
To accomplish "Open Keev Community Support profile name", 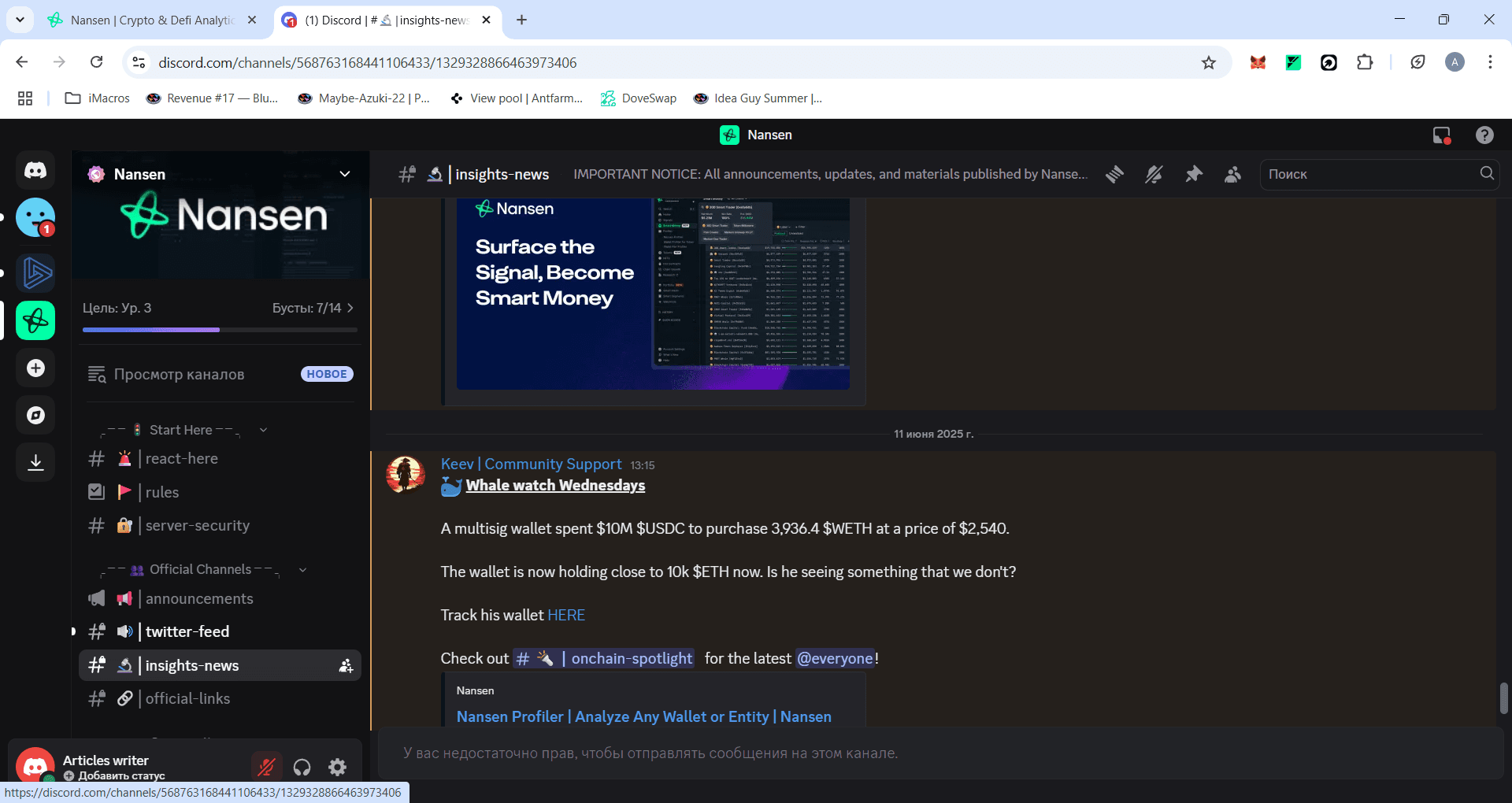I will pyautogui.click(x=532, y=464).
